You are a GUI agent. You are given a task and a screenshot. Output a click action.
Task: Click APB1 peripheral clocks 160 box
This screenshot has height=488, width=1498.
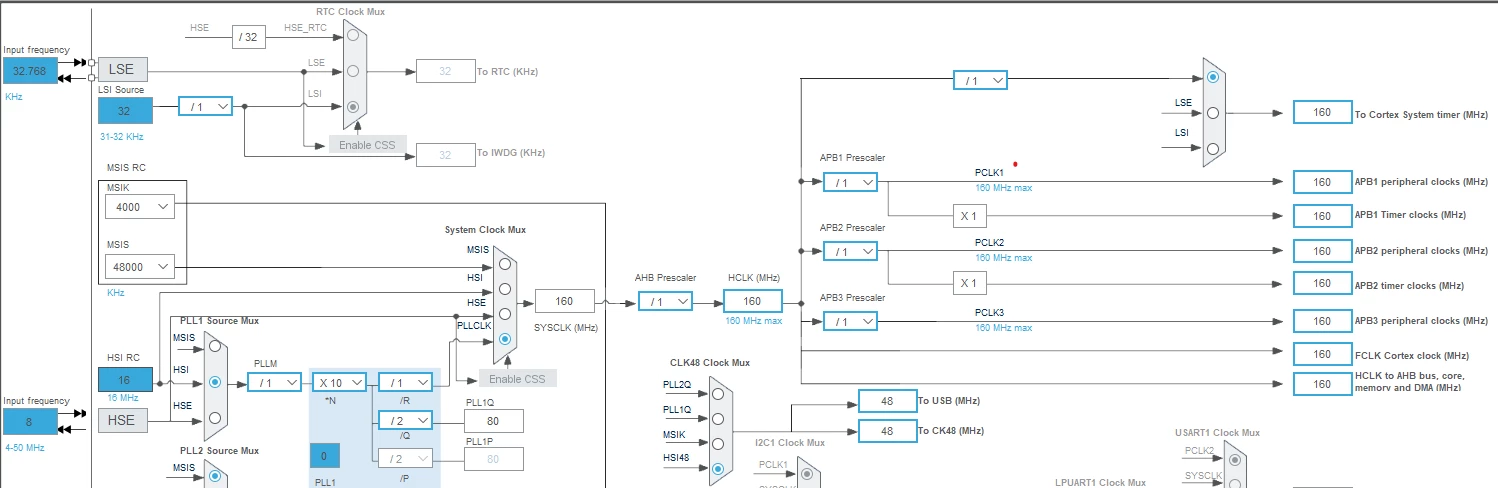[1322, 182]
